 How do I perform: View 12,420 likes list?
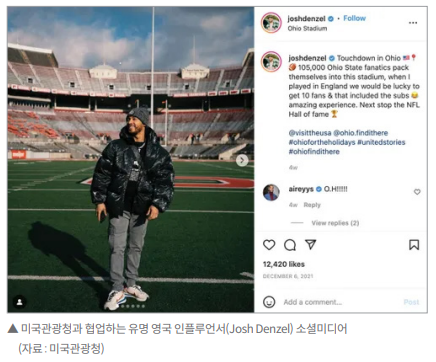[284, 264]
